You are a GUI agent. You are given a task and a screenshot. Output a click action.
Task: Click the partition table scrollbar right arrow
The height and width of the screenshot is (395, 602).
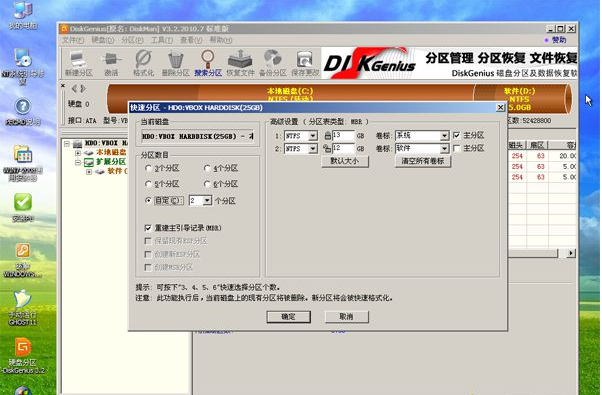[571, 253]
